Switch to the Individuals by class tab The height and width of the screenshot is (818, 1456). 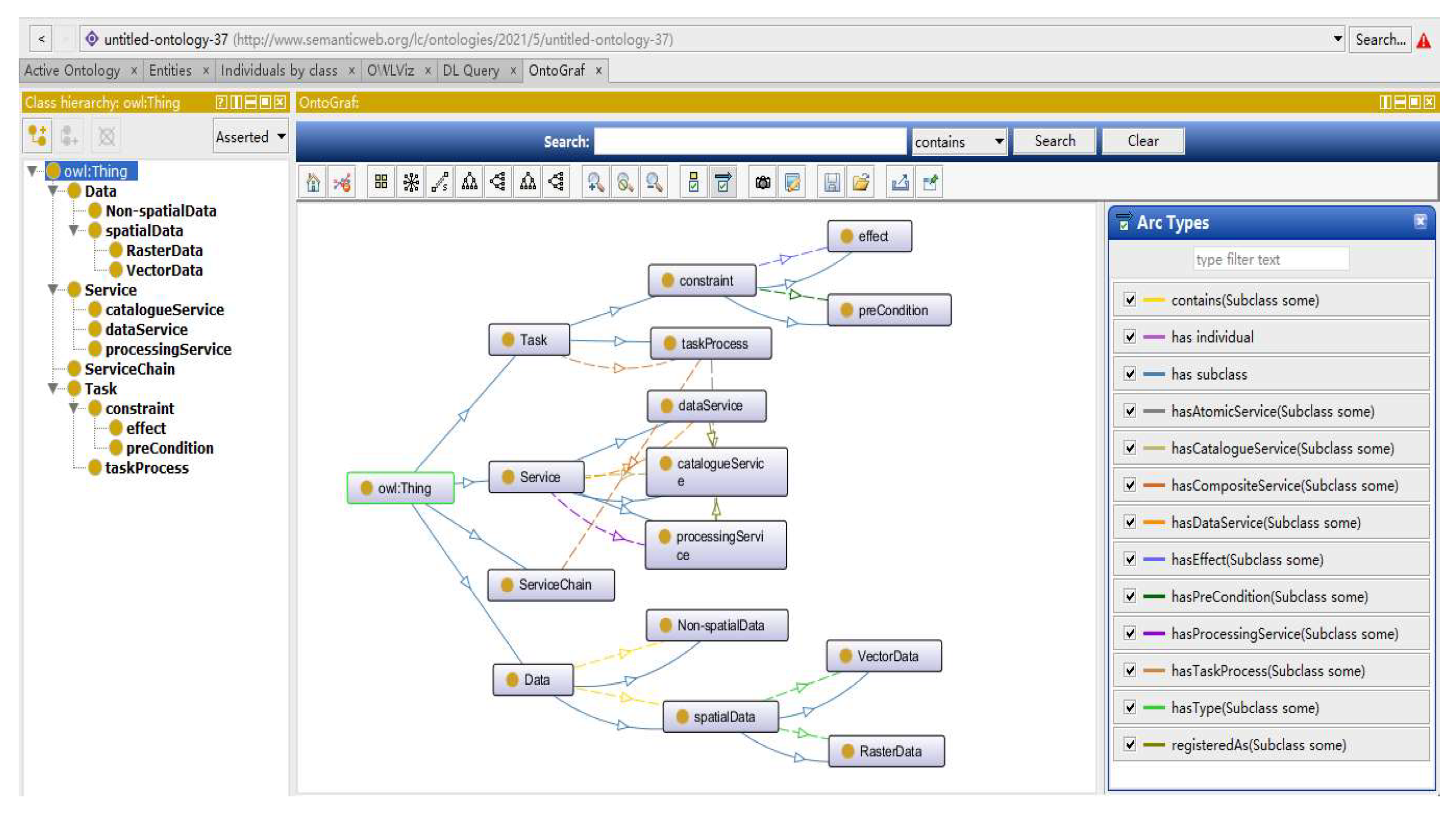[279, 71]
